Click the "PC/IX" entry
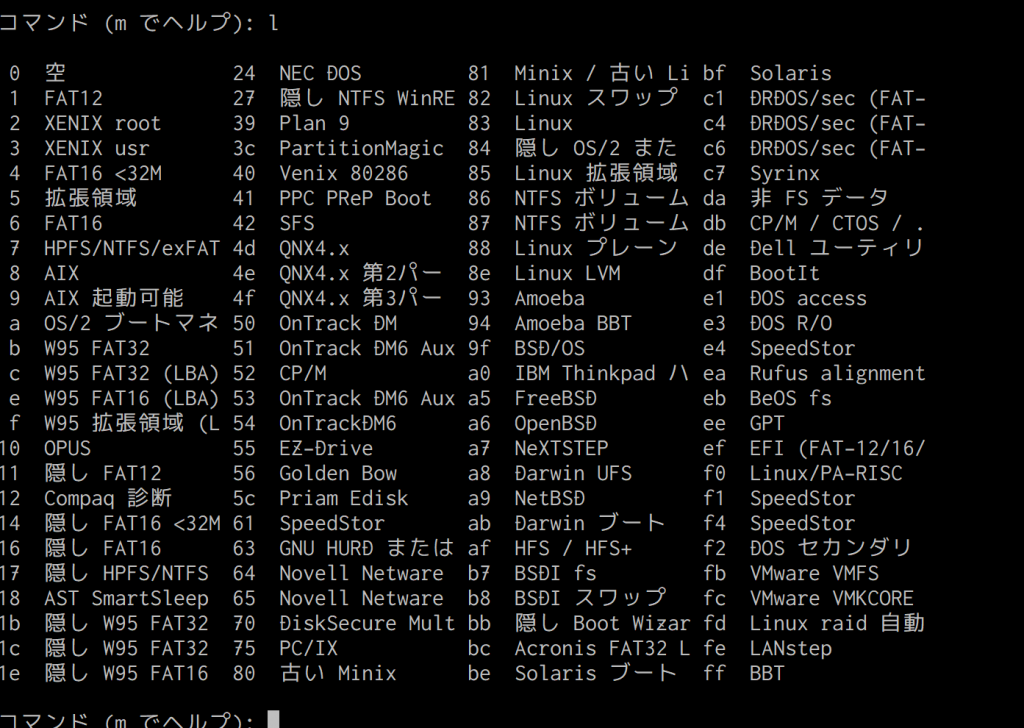Image resolution: width=1024 pixels, height=728 pixels. tap(308, 648)
